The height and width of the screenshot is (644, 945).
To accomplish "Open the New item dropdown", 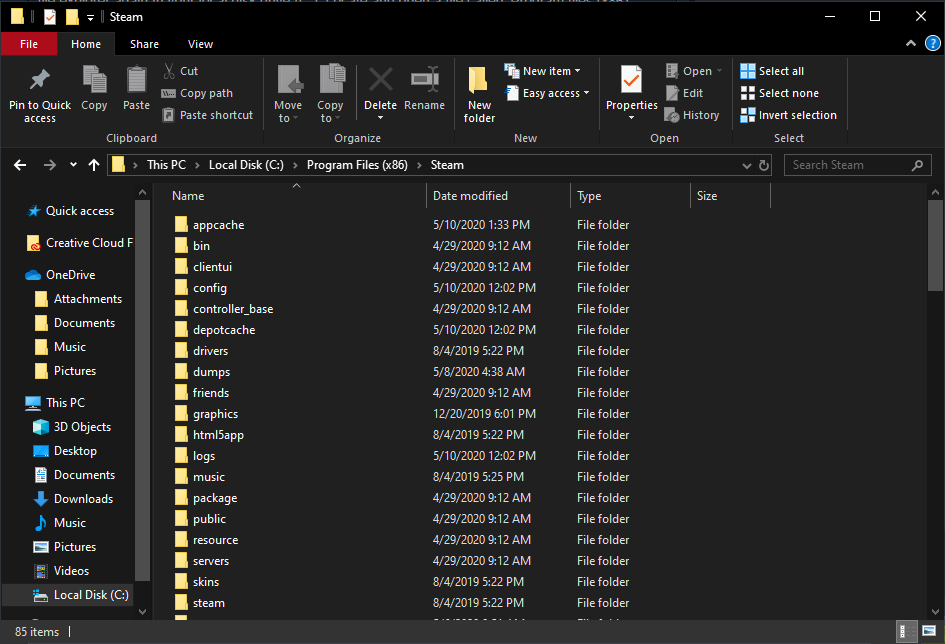I will [543, 71].
